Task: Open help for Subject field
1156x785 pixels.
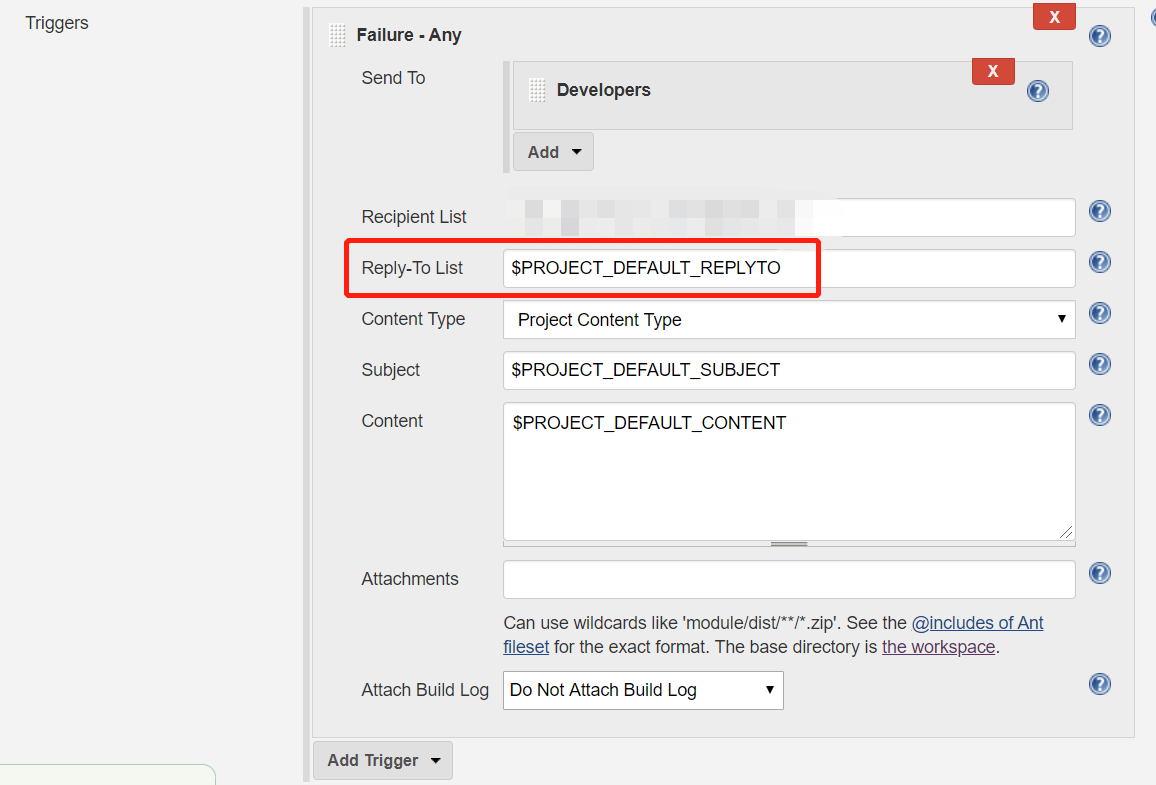Action: 1099,364
